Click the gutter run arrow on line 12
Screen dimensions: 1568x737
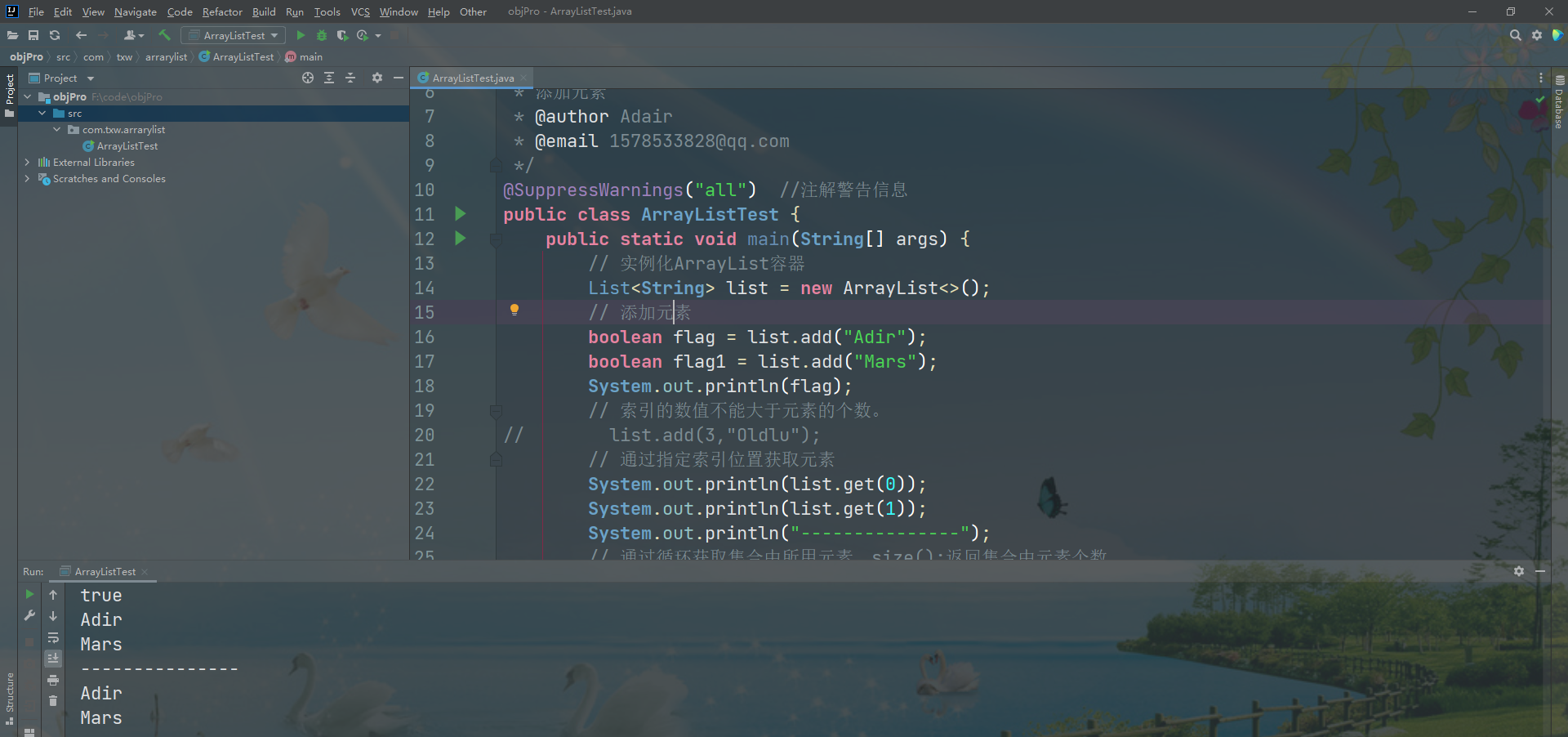[460, 238]
